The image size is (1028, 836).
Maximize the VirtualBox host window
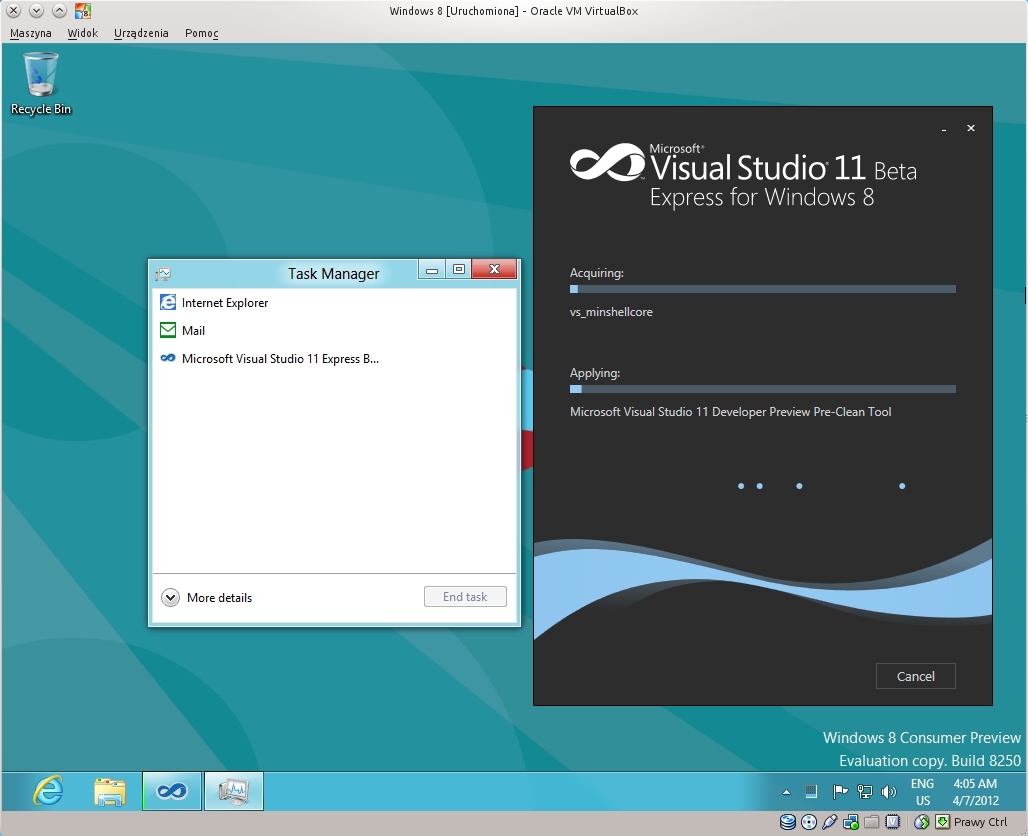coord(59,10)
